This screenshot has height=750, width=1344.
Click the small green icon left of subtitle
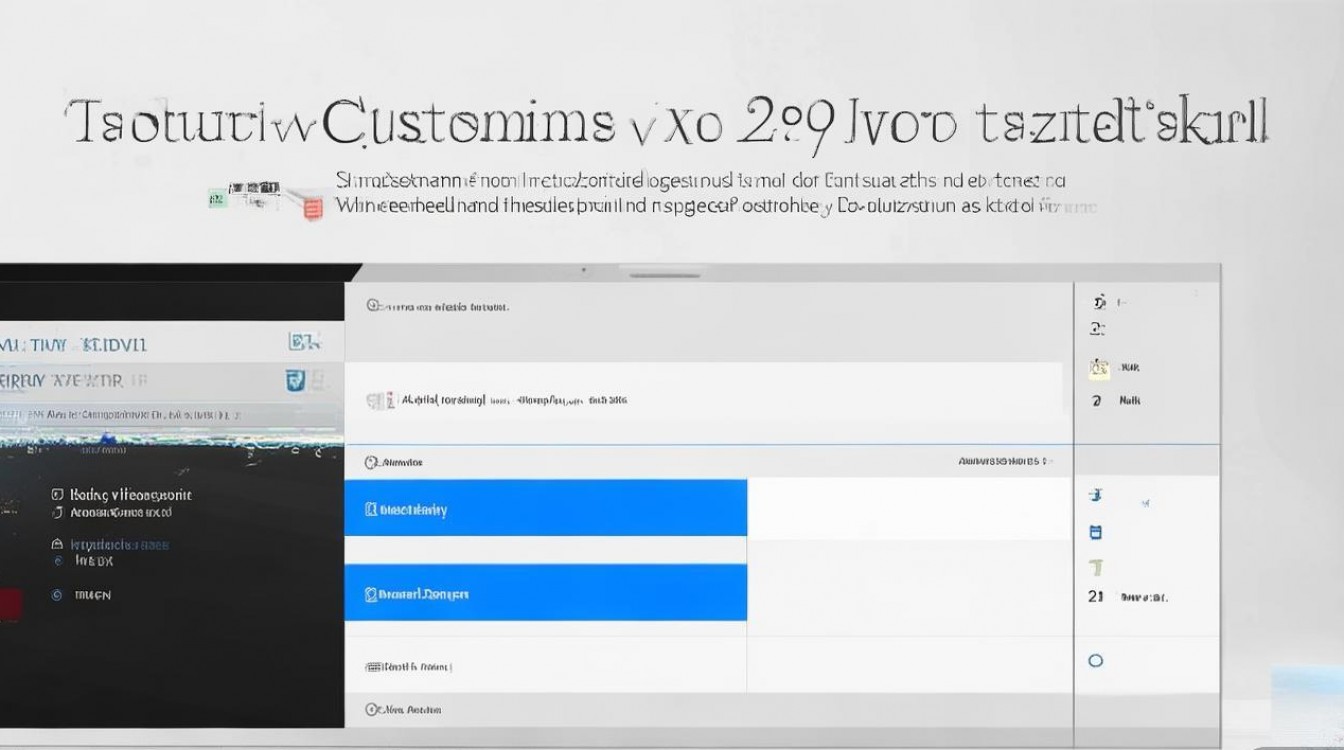coord(217,200)
